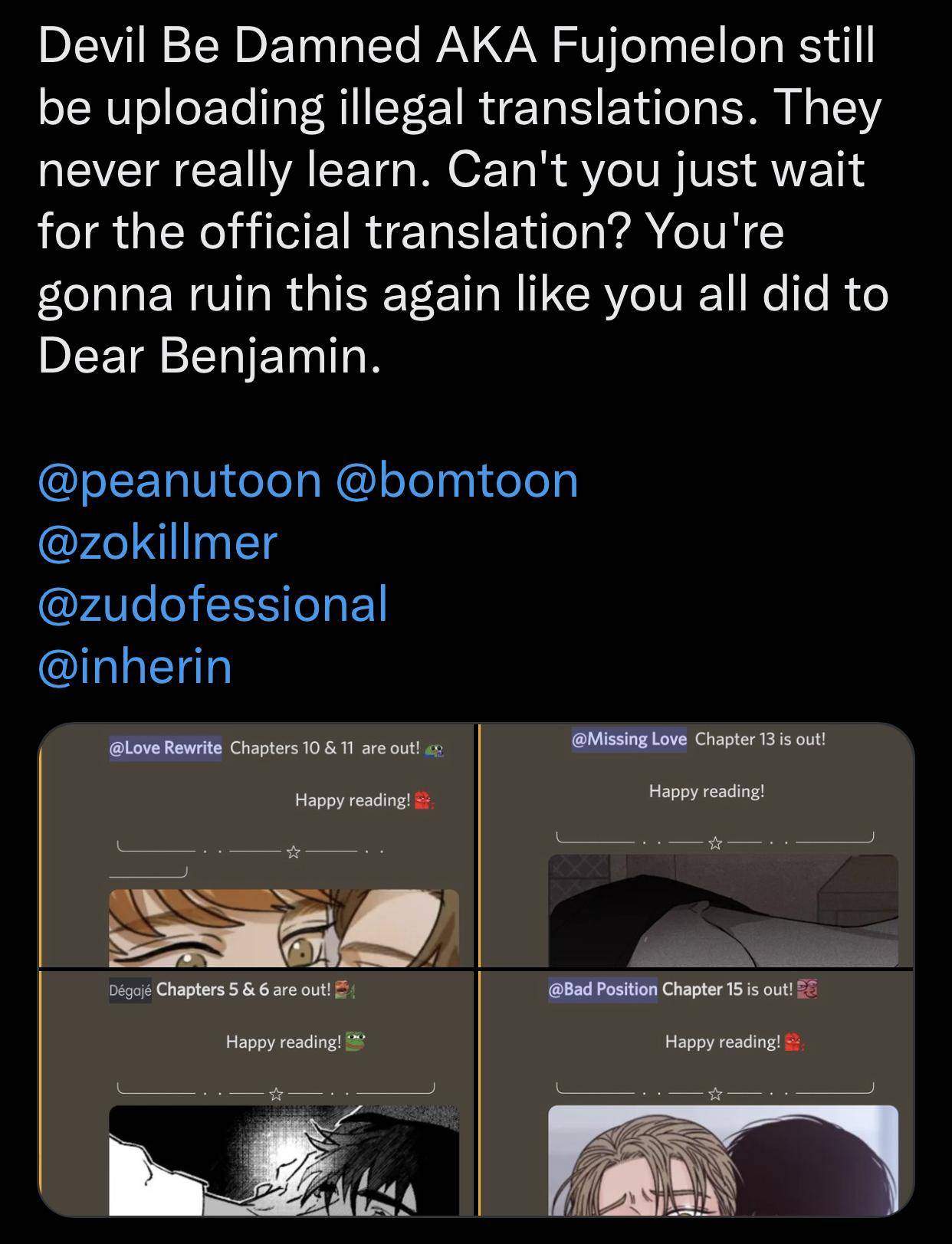Open the orange-haired character preview image
This screenshot has width=952, height=1244.
(284, 927)
